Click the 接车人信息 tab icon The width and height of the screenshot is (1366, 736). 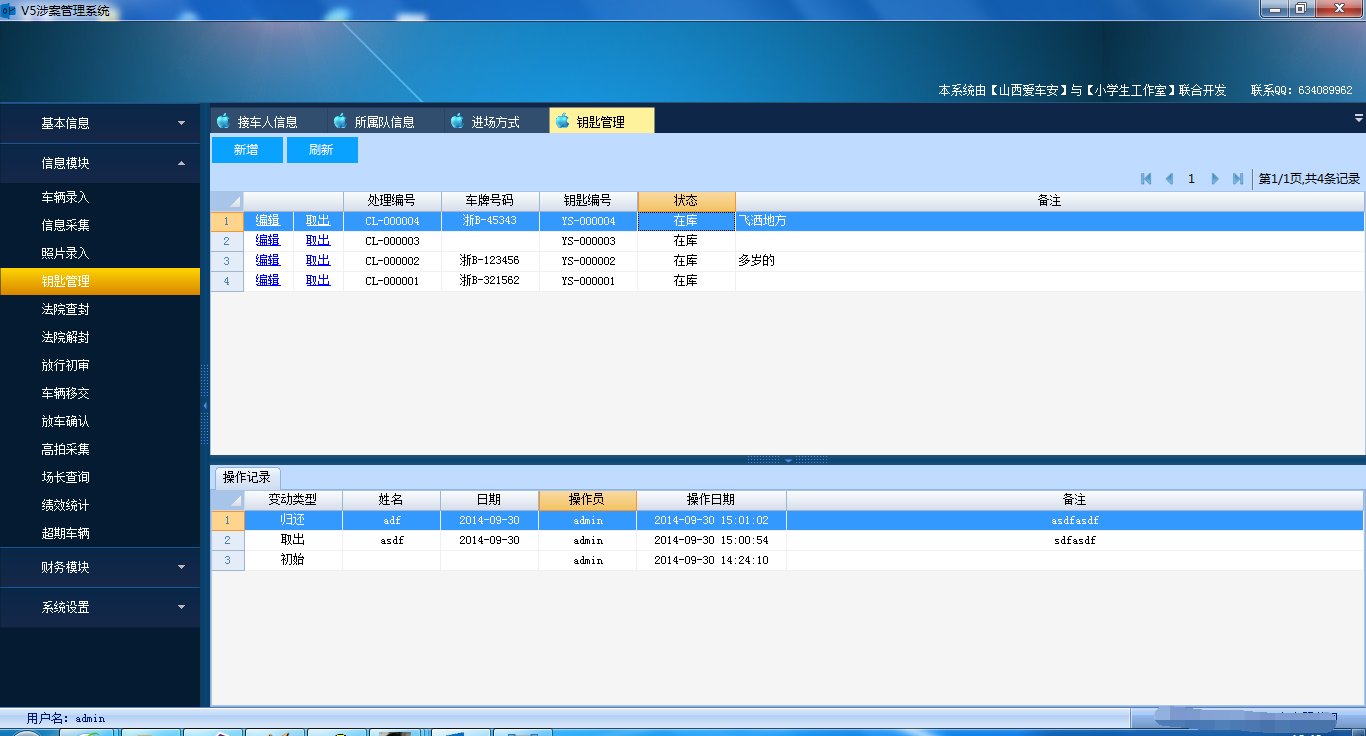point(223,121)
